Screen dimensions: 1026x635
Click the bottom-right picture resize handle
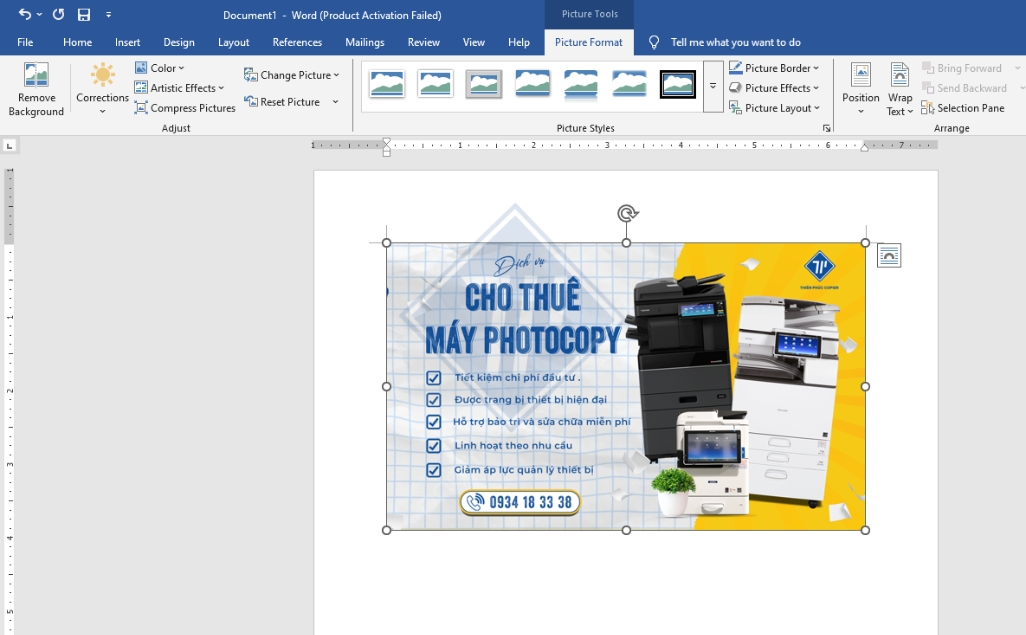pos(865,530)
